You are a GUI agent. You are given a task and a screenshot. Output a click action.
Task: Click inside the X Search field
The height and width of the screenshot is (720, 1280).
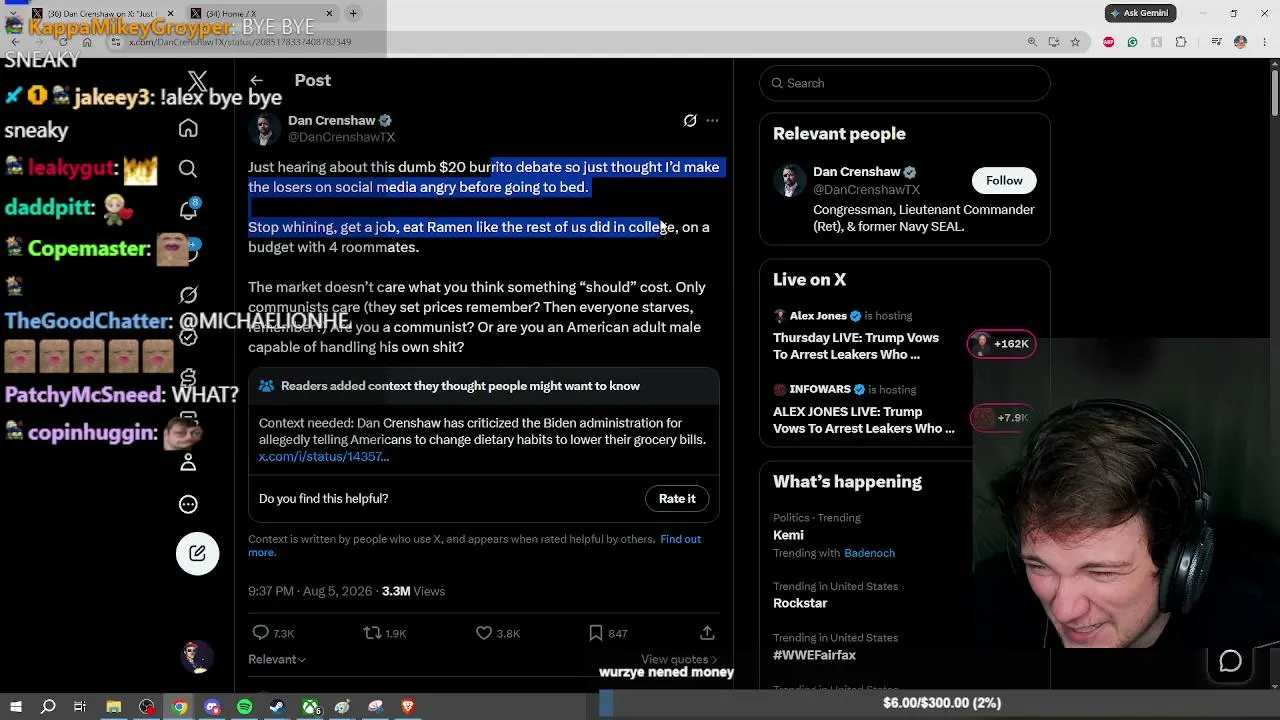click(x=905, y=83)
